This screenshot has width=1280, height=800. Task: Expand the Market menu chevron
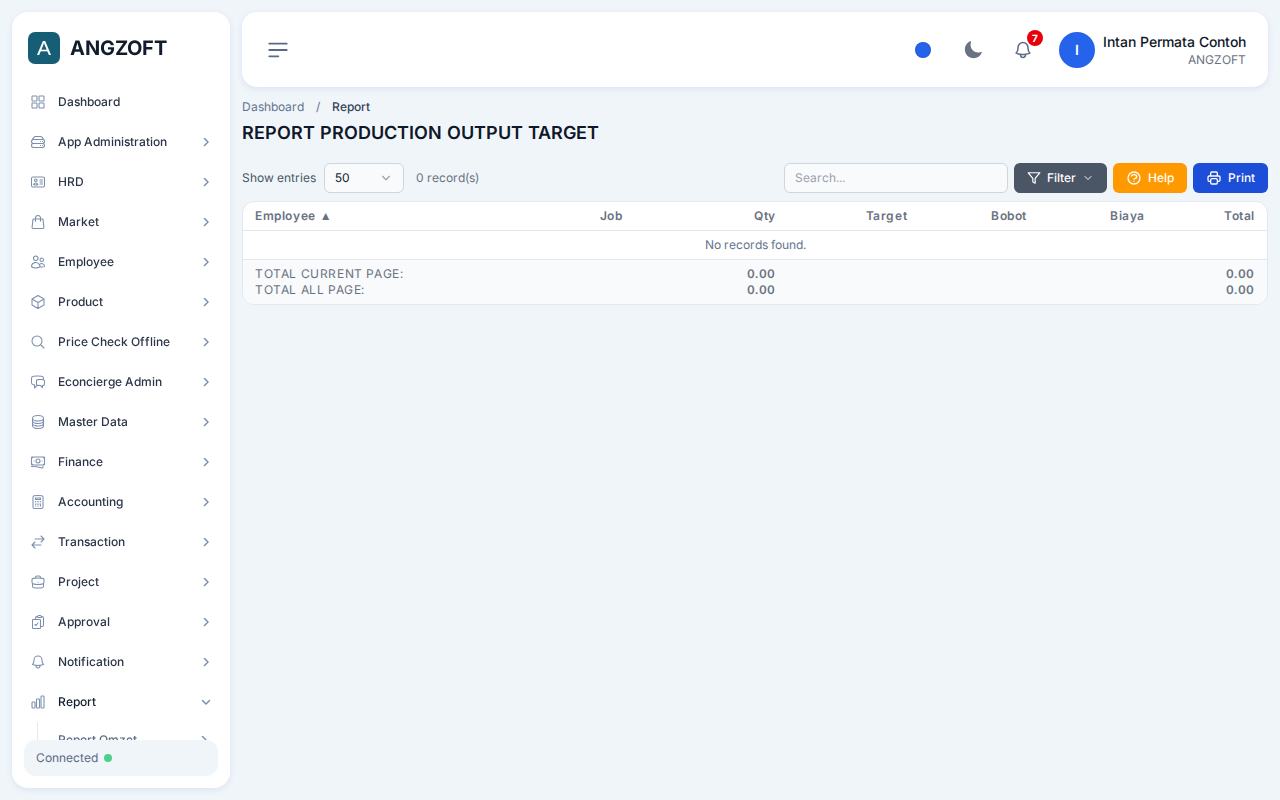(x=206, y=222)
